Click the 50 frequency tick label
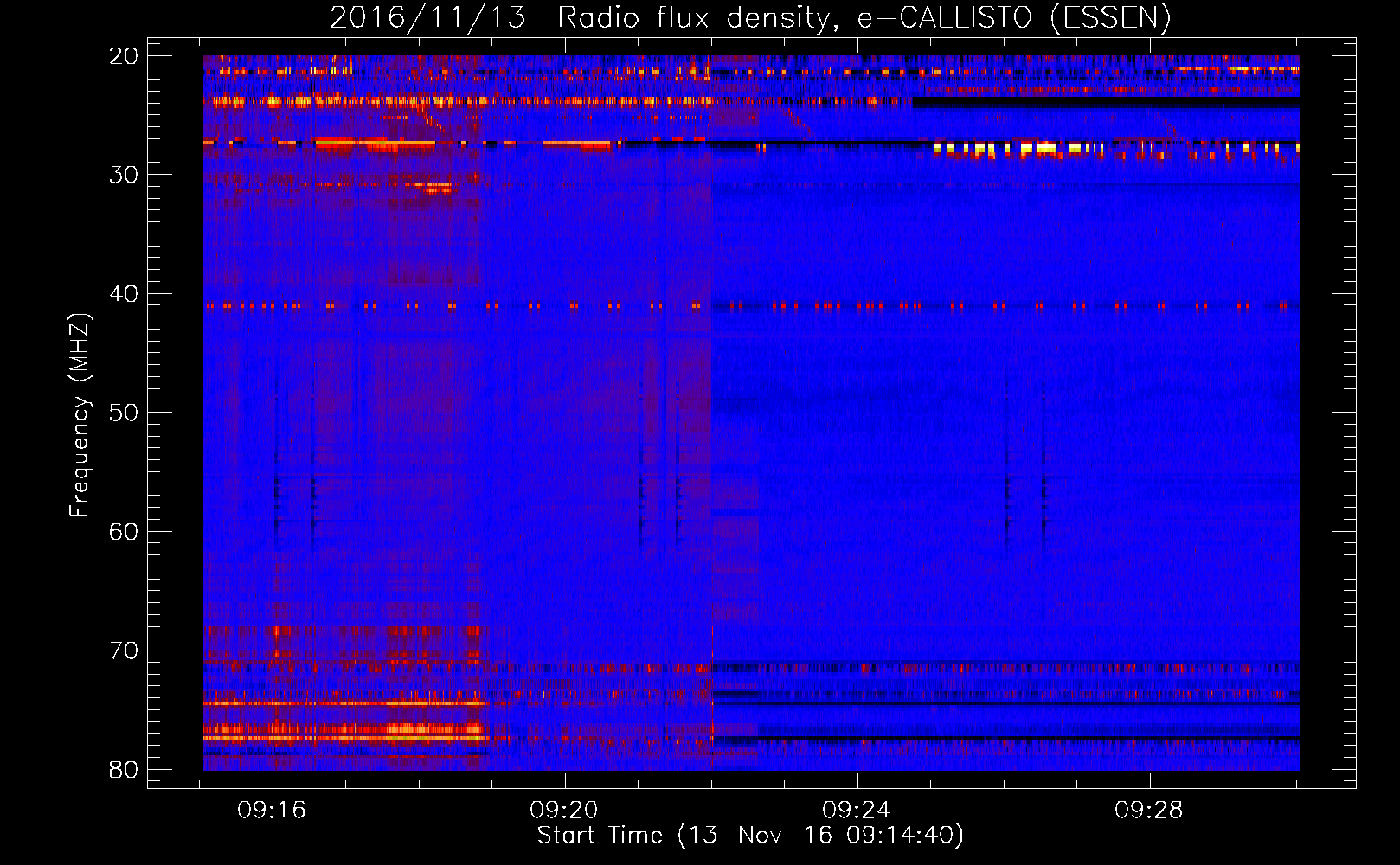Screen dimensions: 1400x865 124,413
